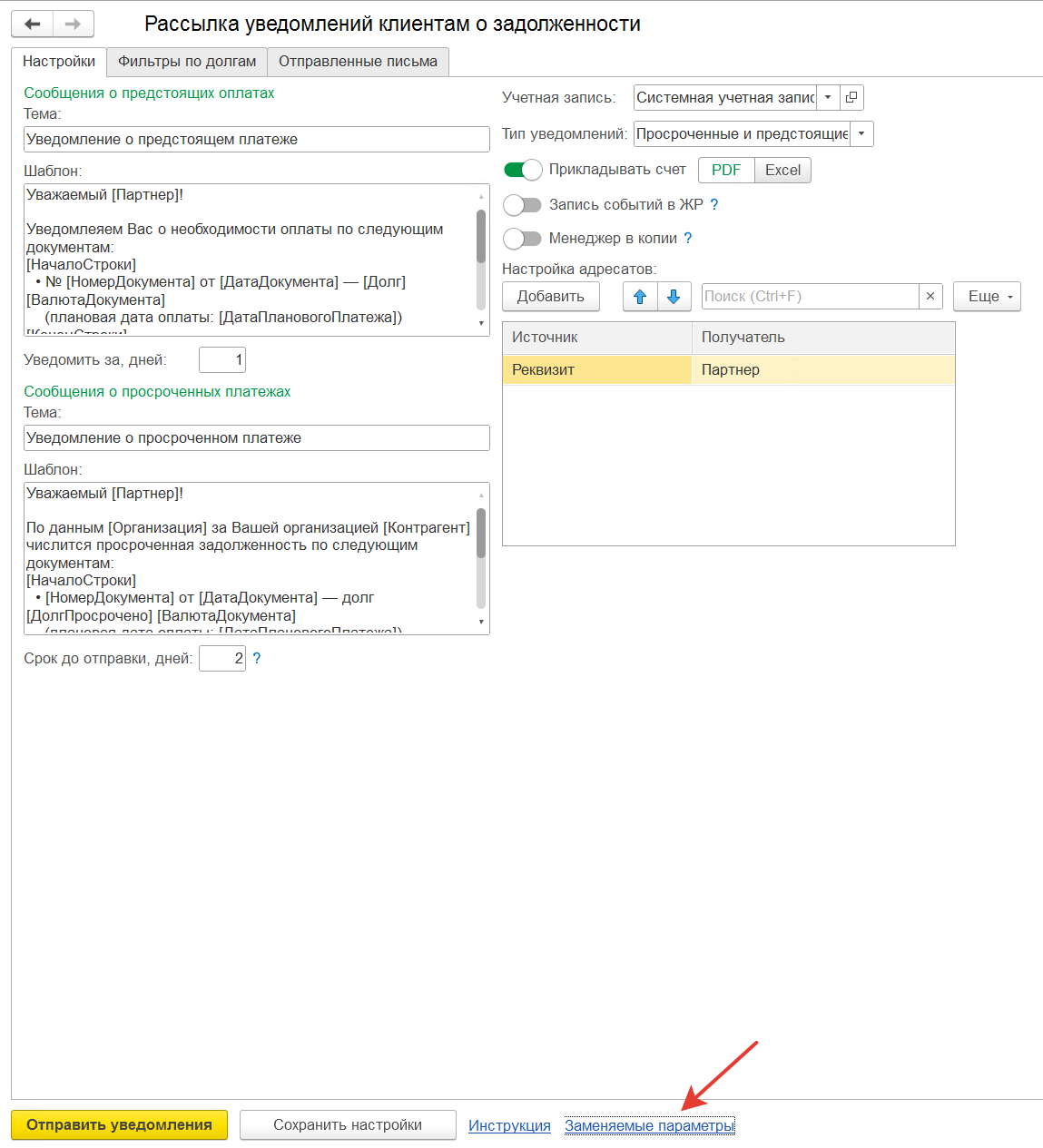This screenshot has height=1148, width=1043.
Task: Toggle the Прикладывать счет switch off
Action: click(x=523, y=170)
